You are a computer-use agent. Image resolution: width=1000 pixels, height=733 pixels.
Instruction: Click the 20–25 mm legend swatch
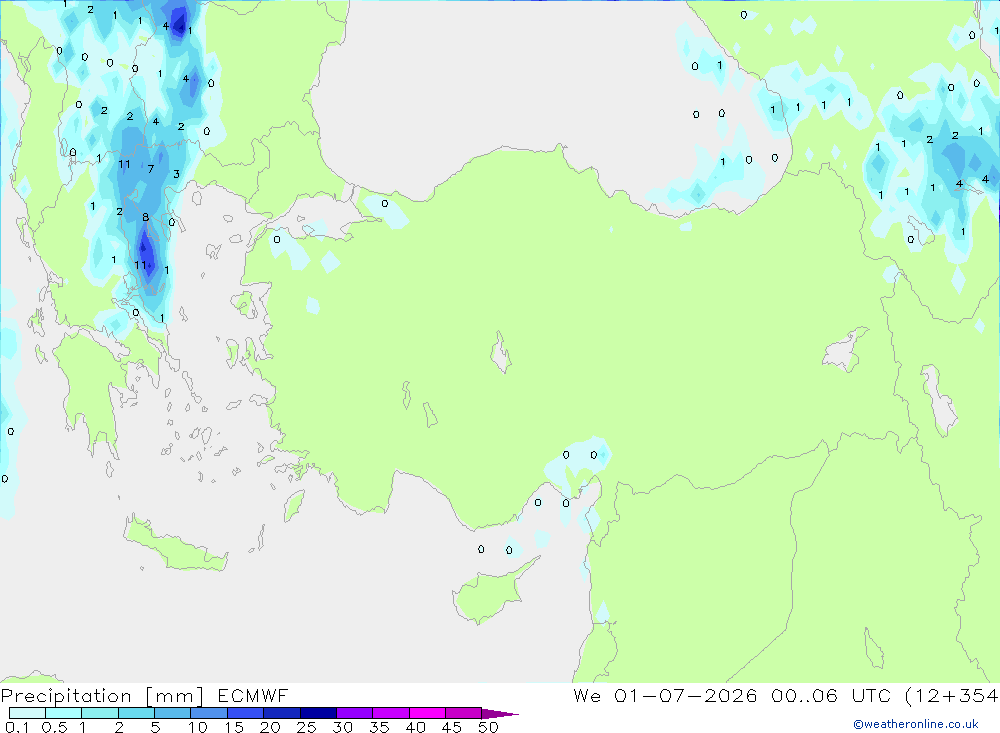coord(282,713)
